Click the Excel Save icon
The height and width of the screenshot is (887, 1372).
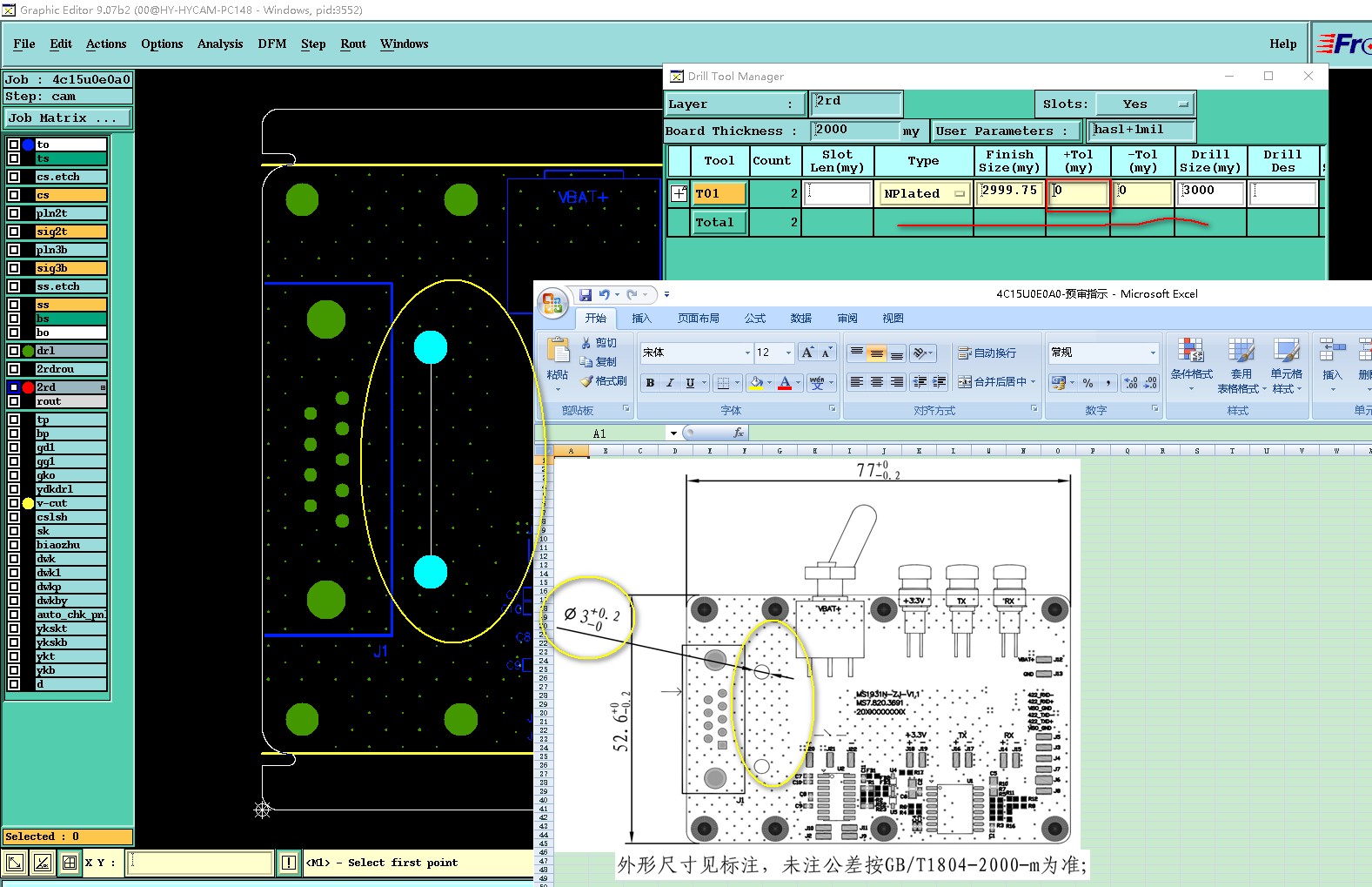tap(586, 295)
